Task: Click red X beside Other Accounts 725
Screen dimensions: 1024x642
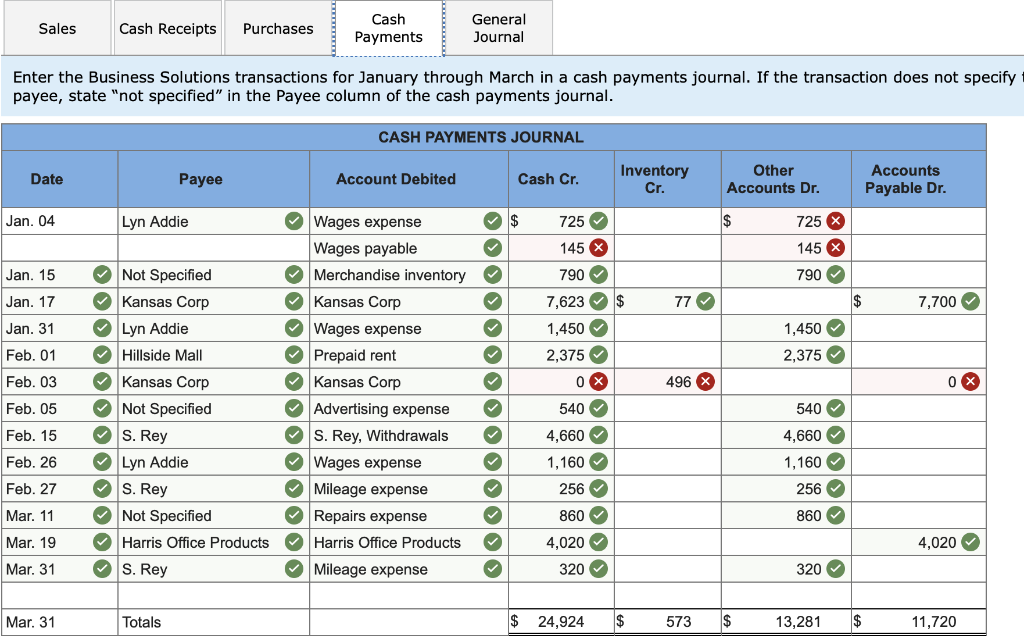Action: pos(835,221)
